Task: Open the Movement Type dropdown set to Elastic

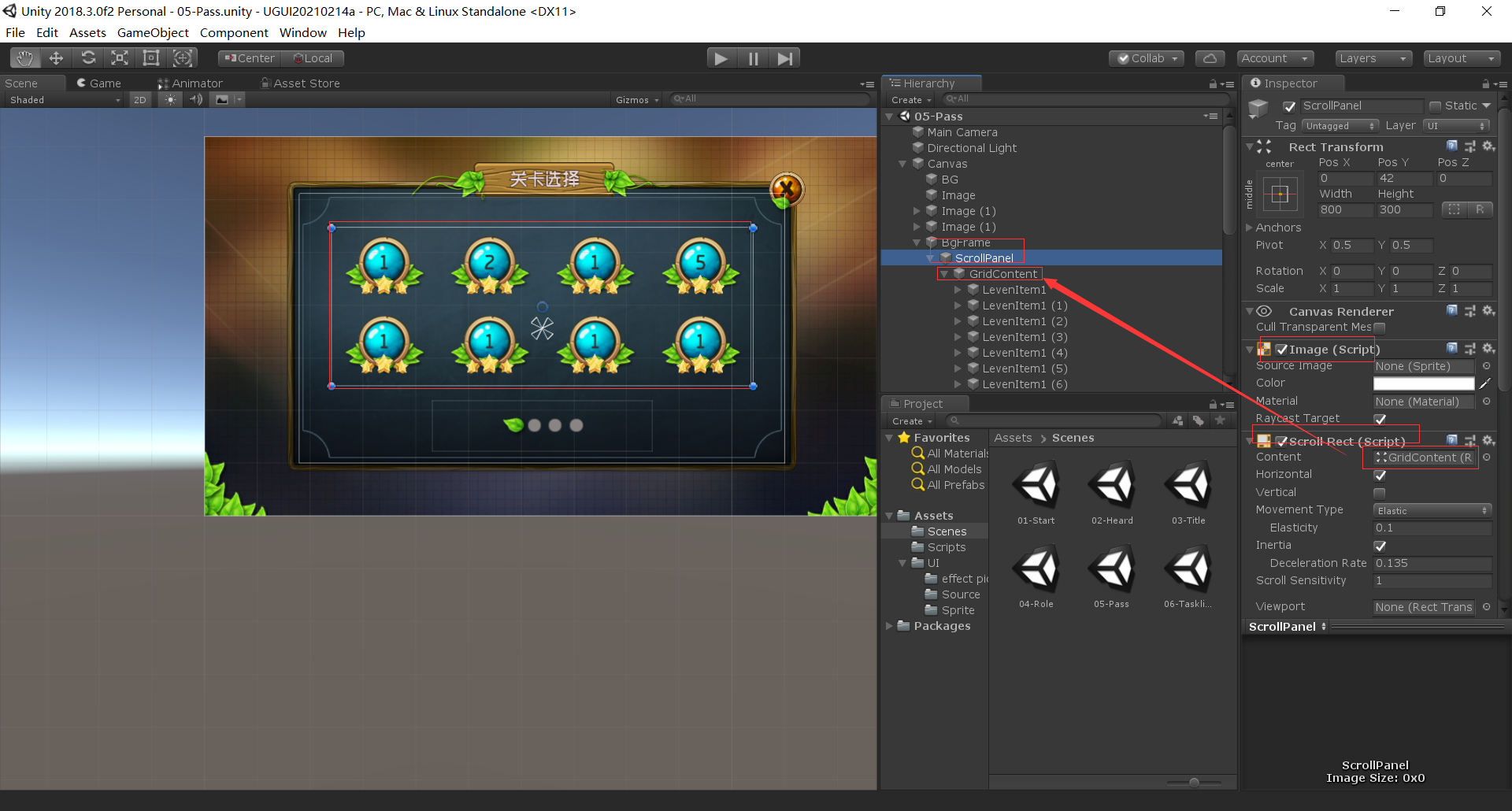Action: click(x=1432, y=510)
